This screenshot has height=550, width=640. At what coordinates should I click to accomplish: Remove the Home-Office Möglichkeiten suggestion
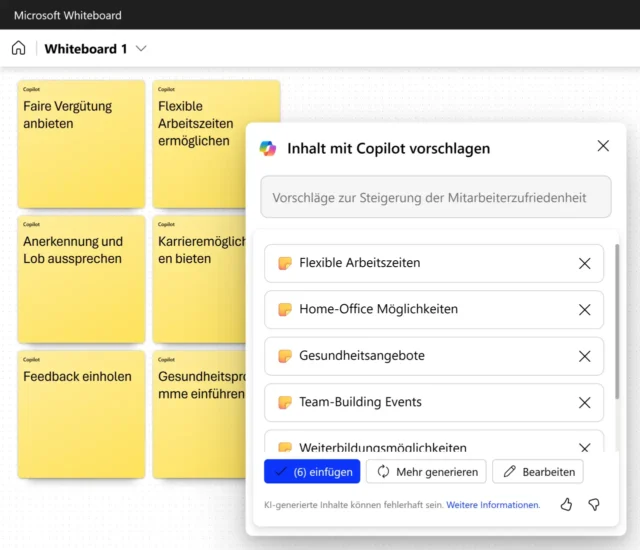pos(585,309)
